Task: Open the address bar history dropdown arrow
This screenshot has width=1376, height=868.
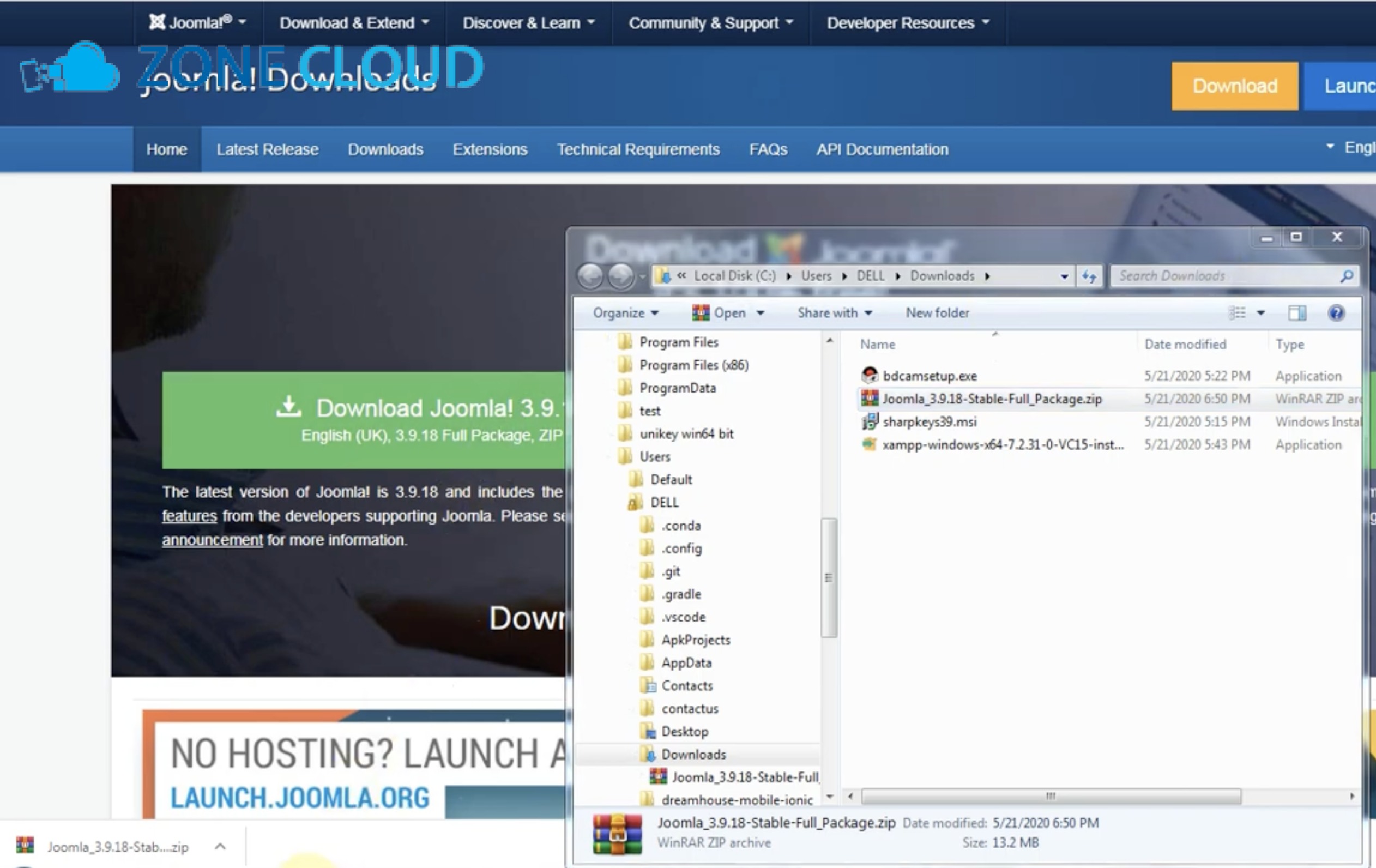Action: tap(1064, 276)
